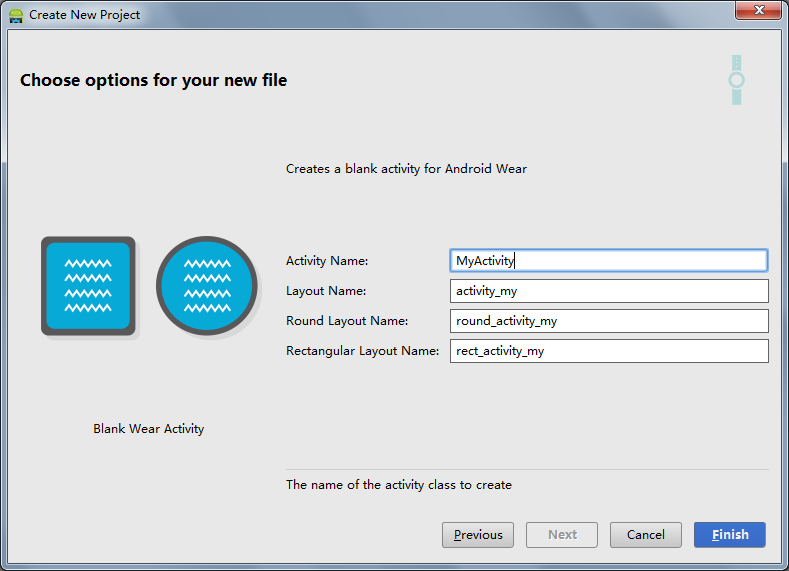Click the Rectangular Layout Name field
The height and width of the screenshot is (571, 789).
click(609, 351)
